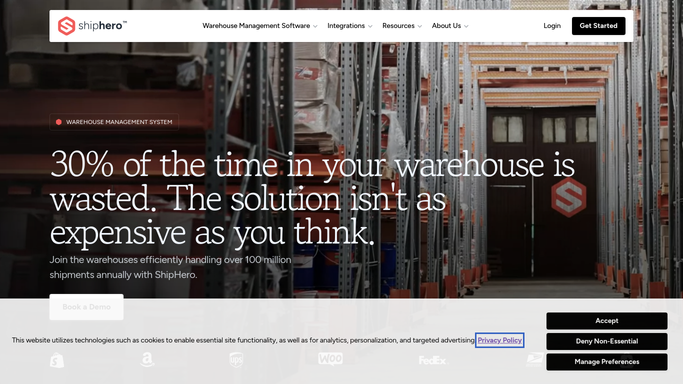Open the Login link
683x384 pixels.
[x=552, y=26]
